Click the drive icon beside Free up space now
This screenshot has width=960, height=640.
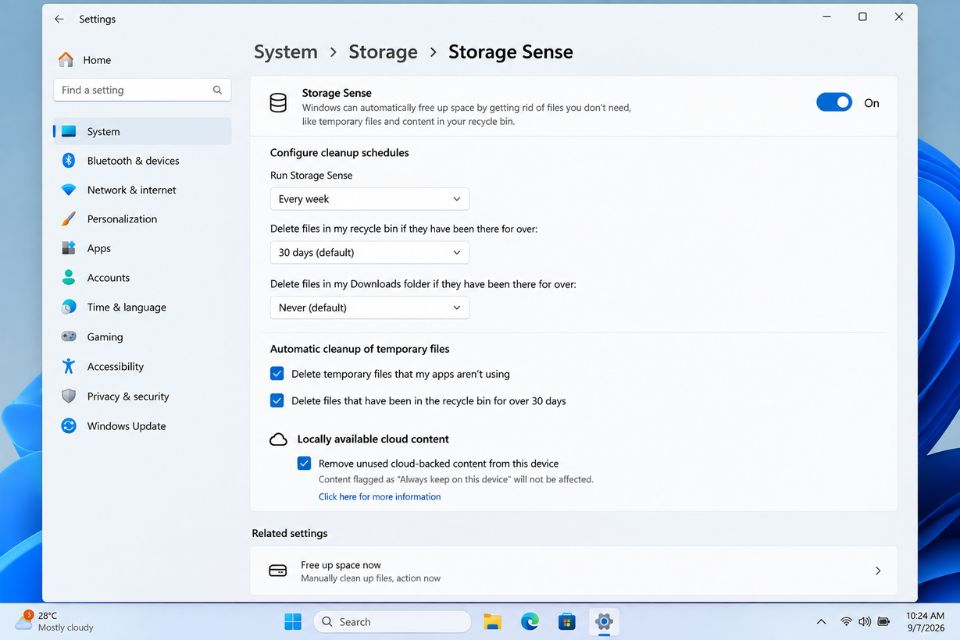pyautogui.click(x=278, y=571)
